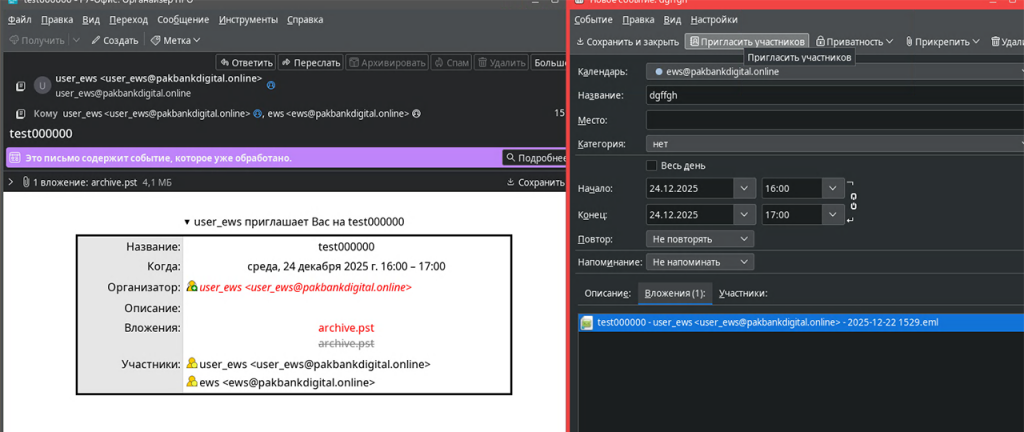Click the contact icon next to sender user_ews

(x=41, y=85)
